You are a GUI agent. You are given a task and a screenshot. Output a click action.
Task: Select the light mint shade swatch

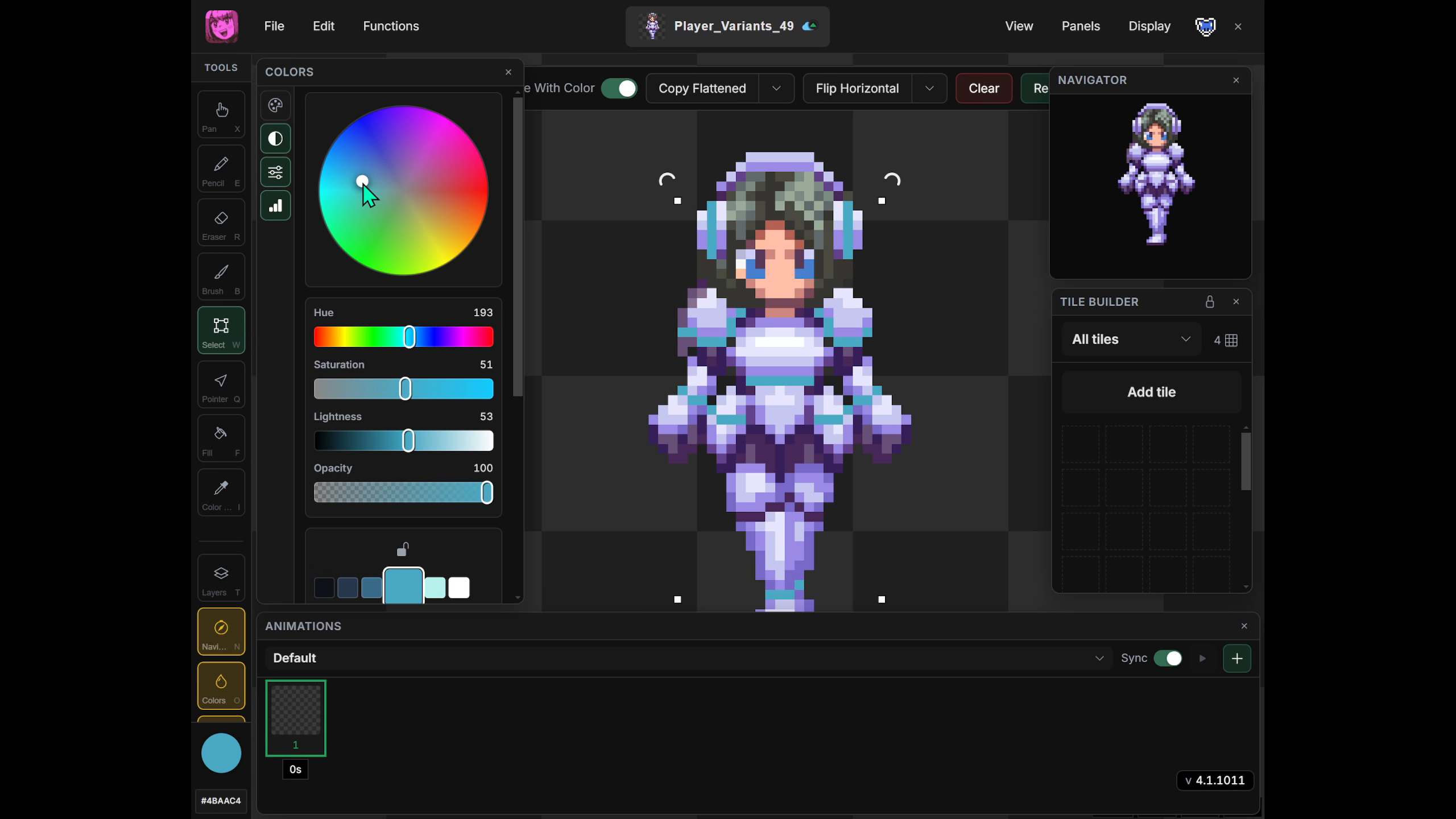coord(435,588)
